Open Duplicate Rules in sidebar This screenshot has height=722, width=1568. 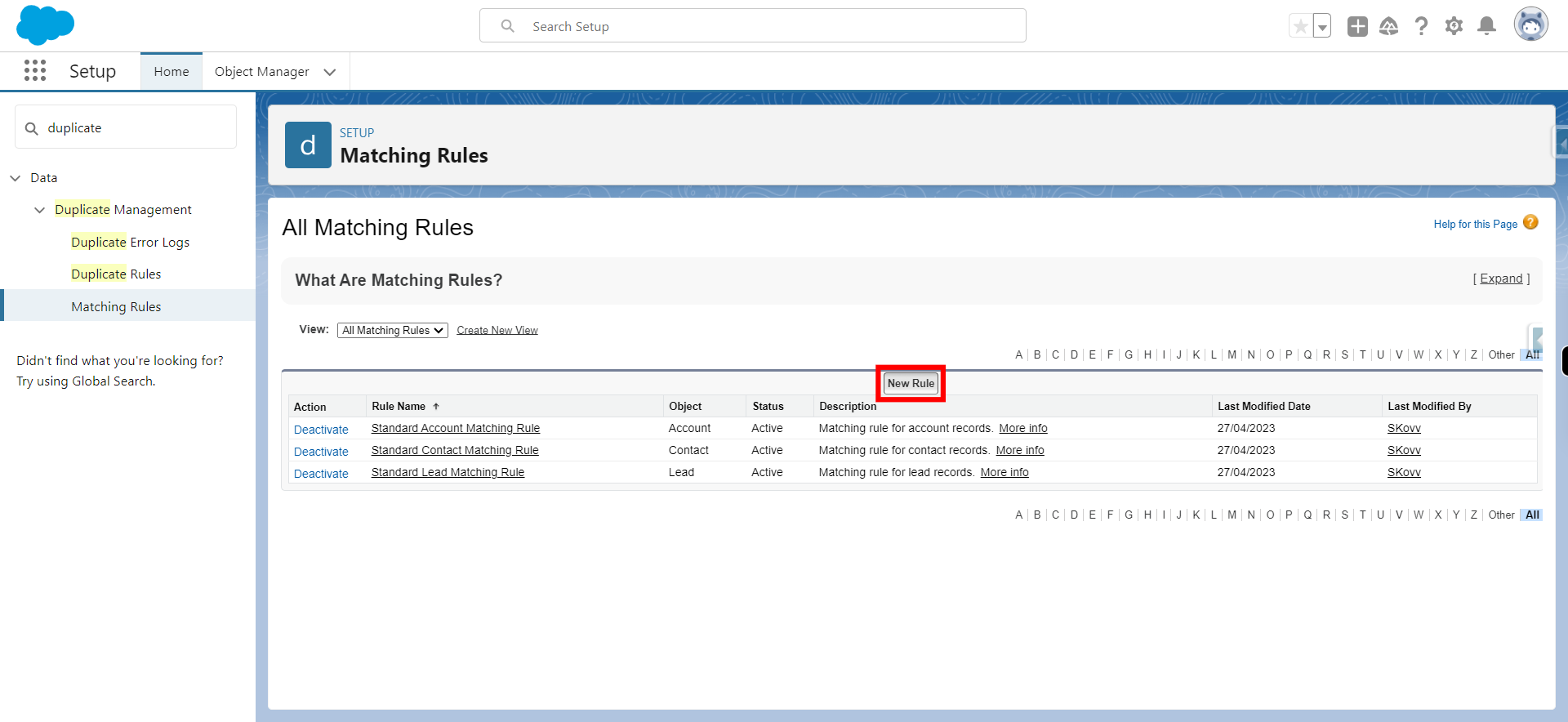click(x=116, y=274)
